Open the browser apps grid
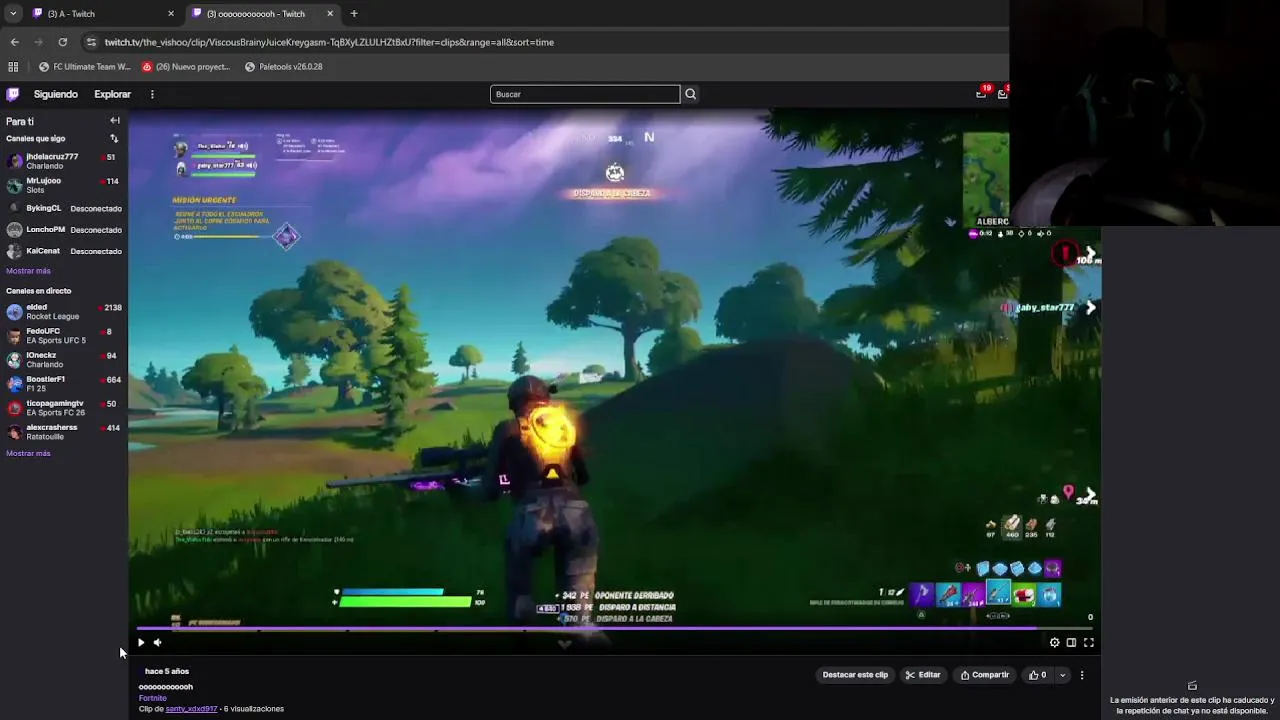The width and height of the screenshot is (1280, 720). click(x=13, y=67)
